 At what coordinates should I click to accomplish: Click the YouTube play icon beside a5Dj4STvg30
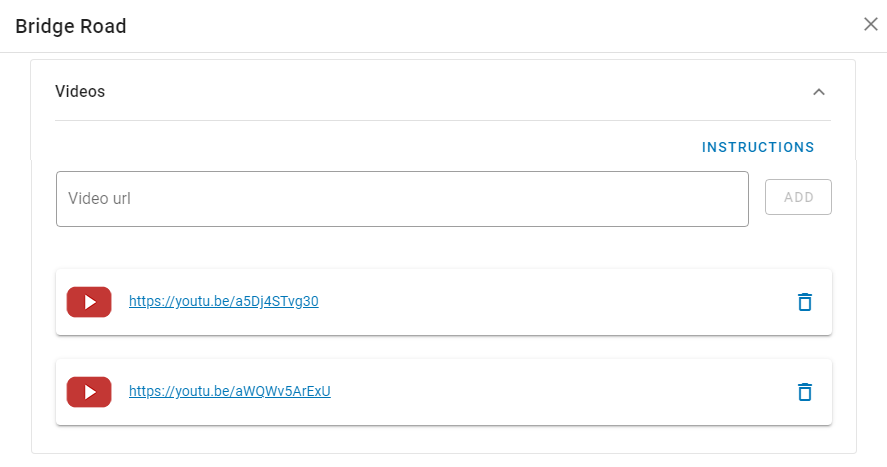tap(89, 302)
